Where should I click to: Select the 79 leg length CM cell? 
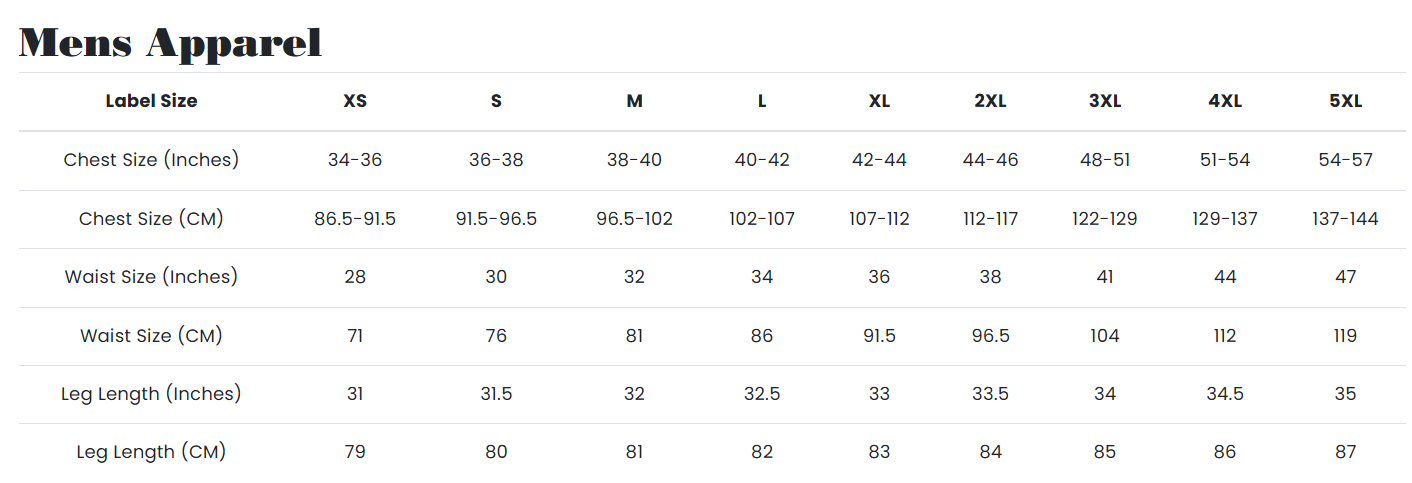(355, 452)
